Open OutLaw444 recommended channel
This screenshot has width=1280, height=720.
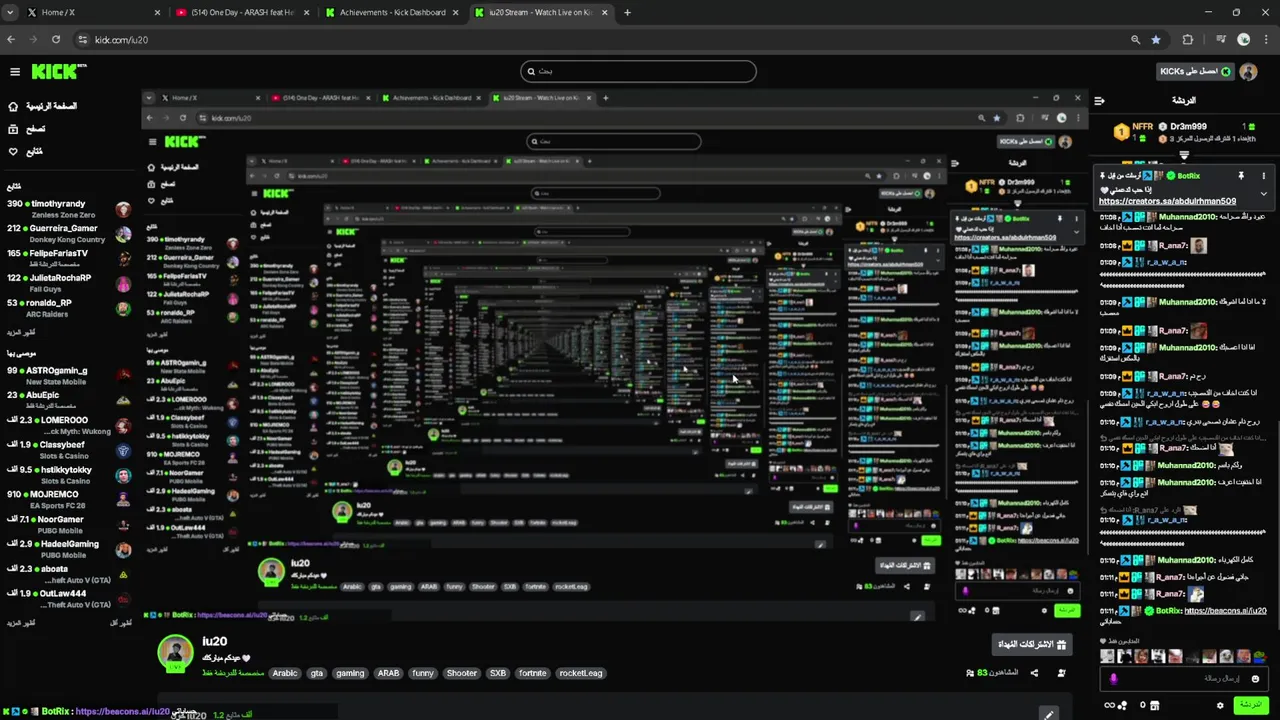tap(68, 599)
